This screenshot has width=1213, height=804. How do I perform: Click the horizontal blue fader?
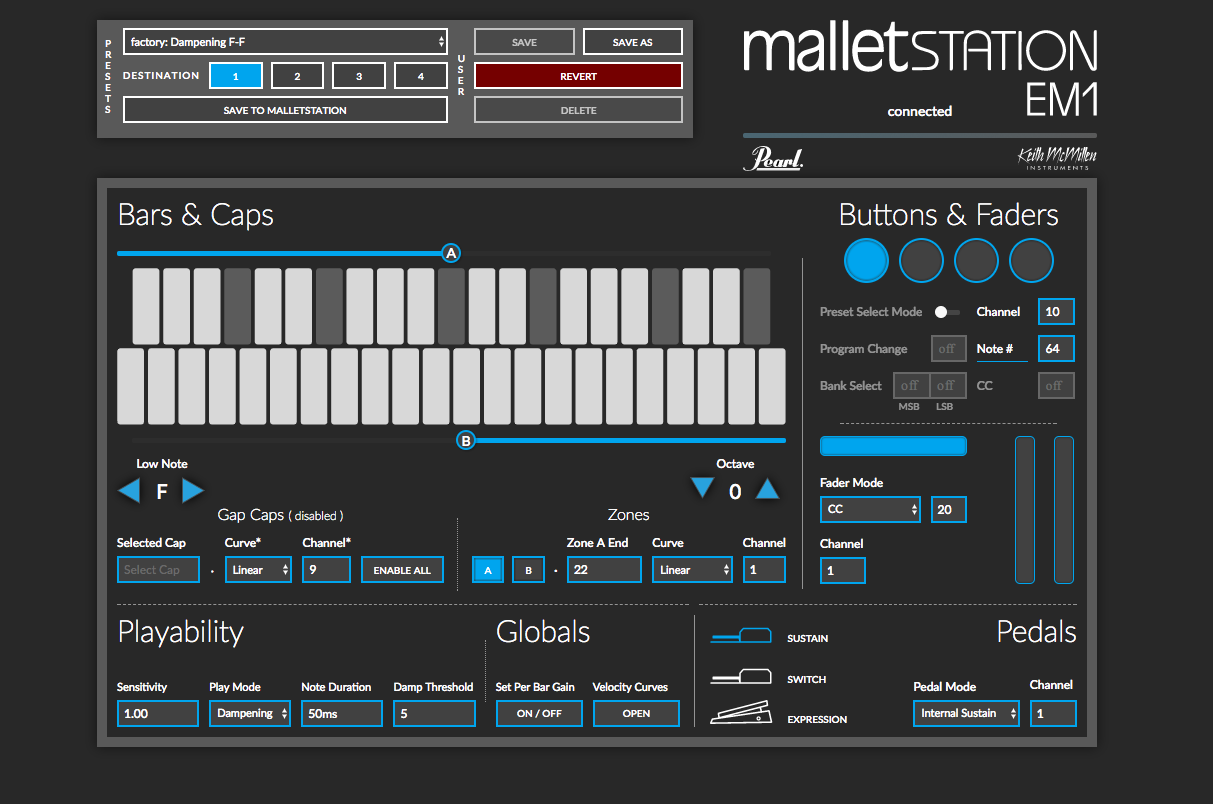click(893, 446)
